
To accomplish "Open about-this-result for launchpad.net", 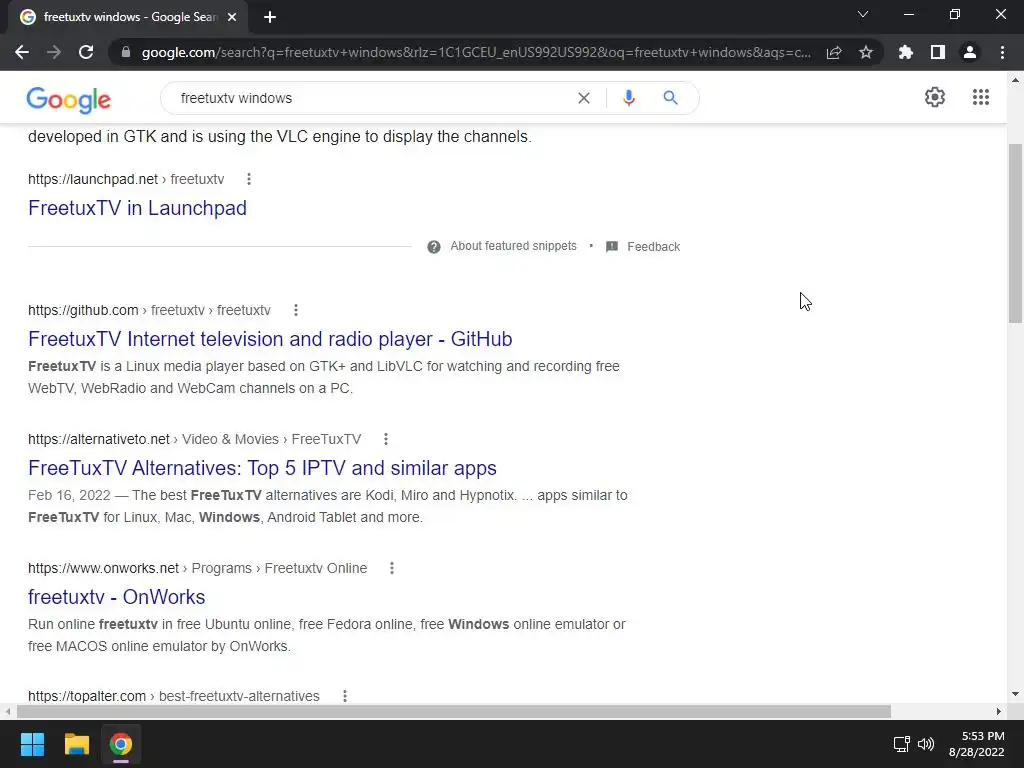I will coord(249,179).
